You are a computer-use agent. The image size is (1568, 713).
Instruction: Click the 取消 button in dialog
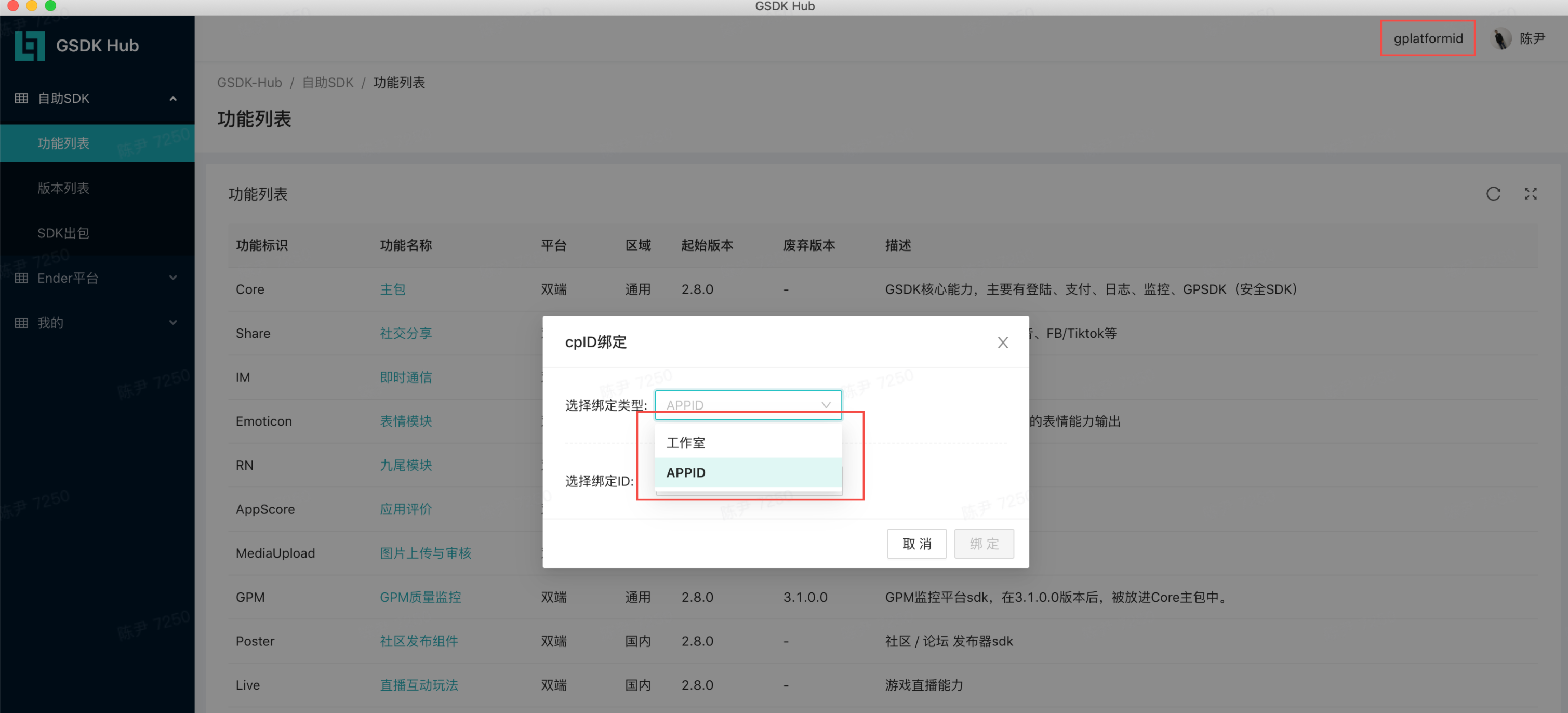click(916, 543)
